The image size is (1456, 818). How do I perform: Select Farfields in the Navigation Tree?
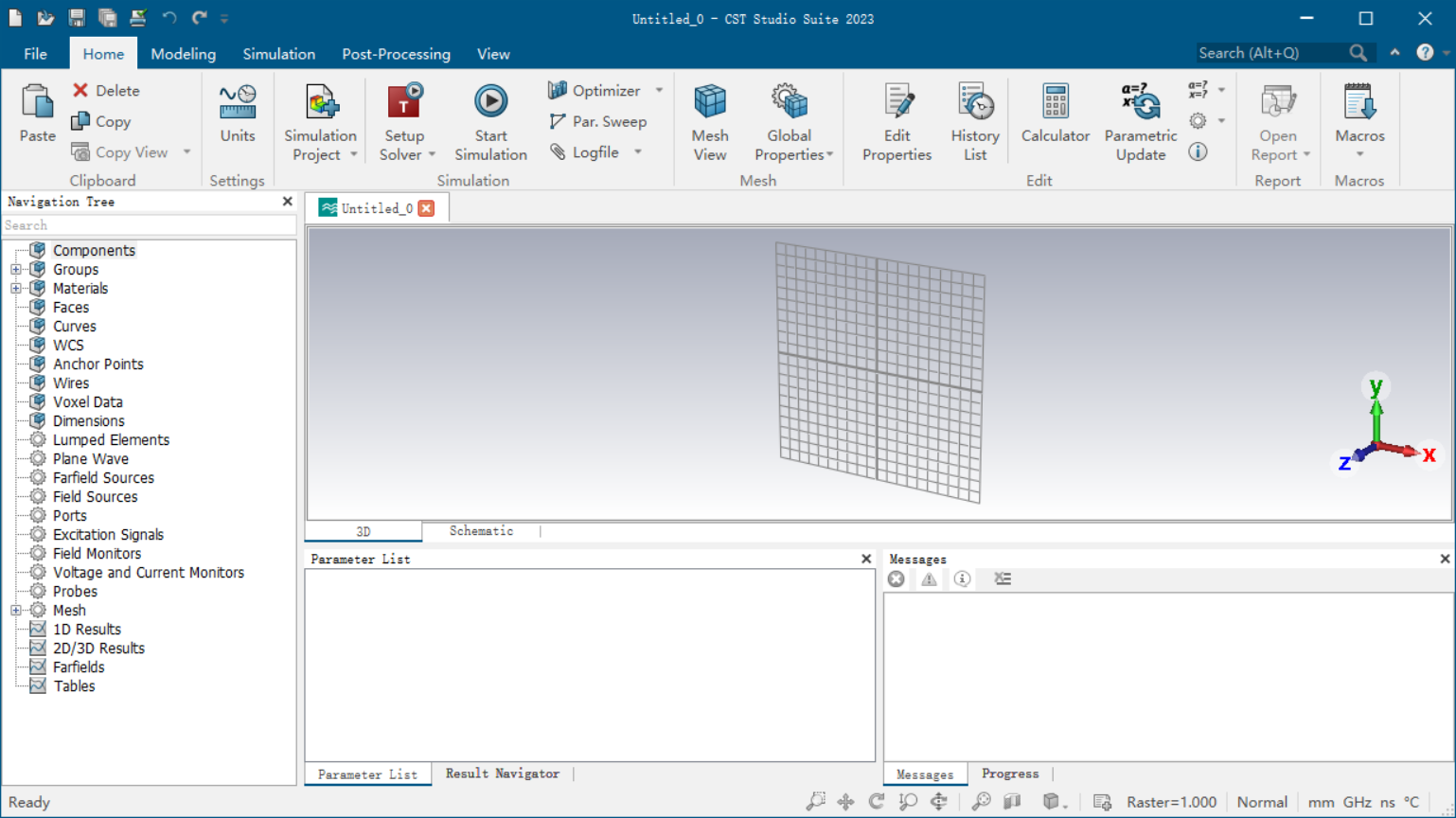click(79, 667)
